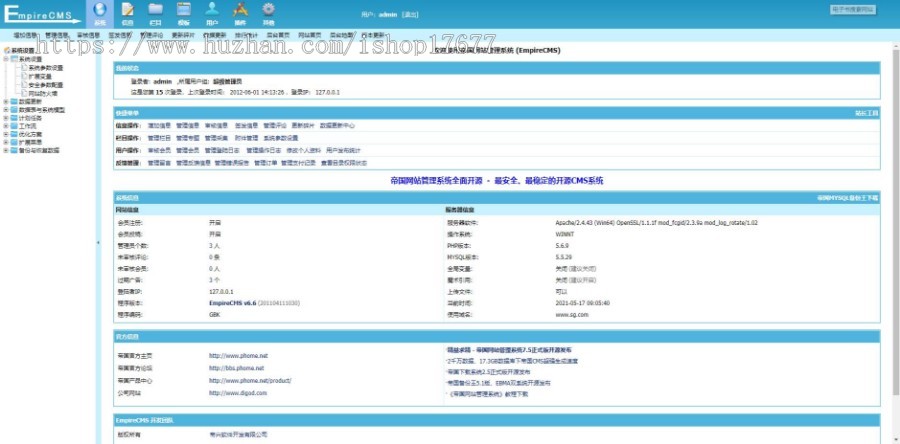Viewport: 900px width, 444px height.
Task: Open the 其他 gear icon in header
Action: point(269,11)
